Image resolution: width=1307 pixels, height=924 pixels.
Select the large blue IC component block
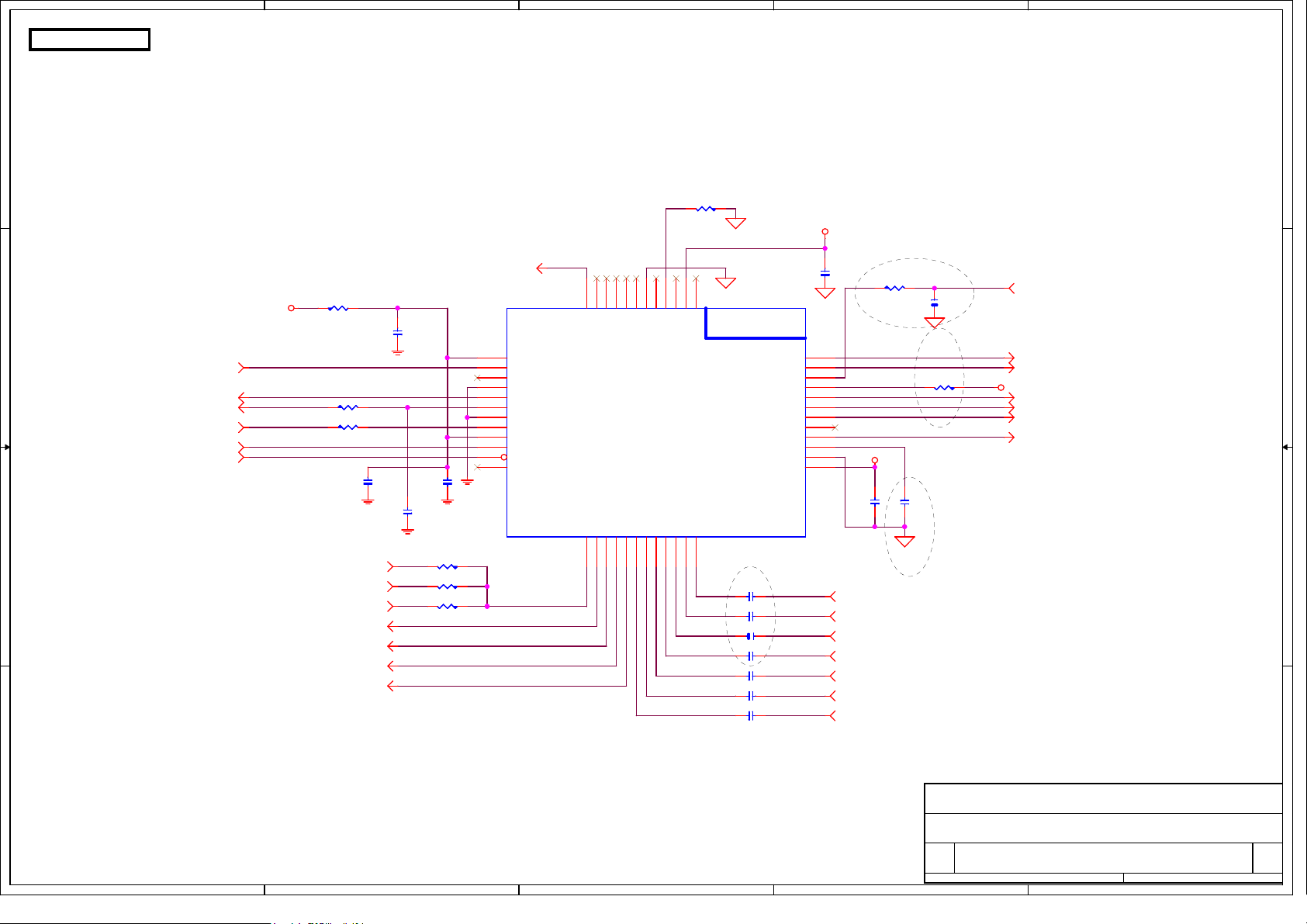(x=656, y=422)
